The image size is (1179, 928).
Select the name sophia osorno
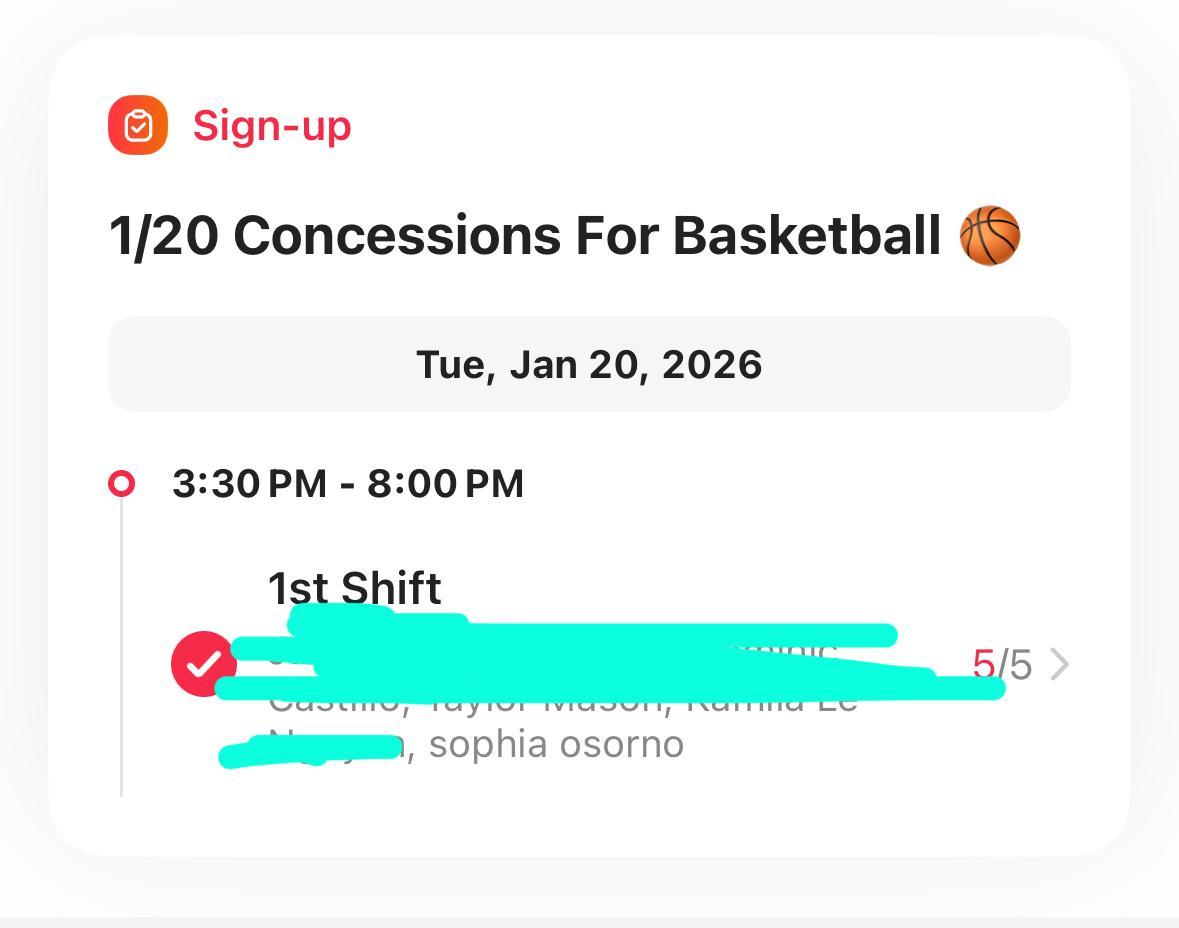point(556,745)
